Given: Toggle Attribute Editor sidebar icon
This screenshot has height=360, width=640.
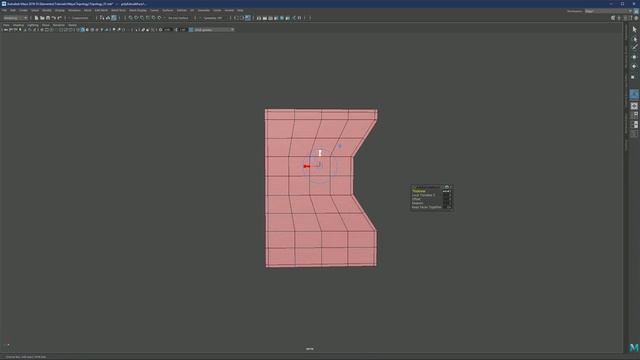Looking at the screenshot, I should (x=625, y=18).
